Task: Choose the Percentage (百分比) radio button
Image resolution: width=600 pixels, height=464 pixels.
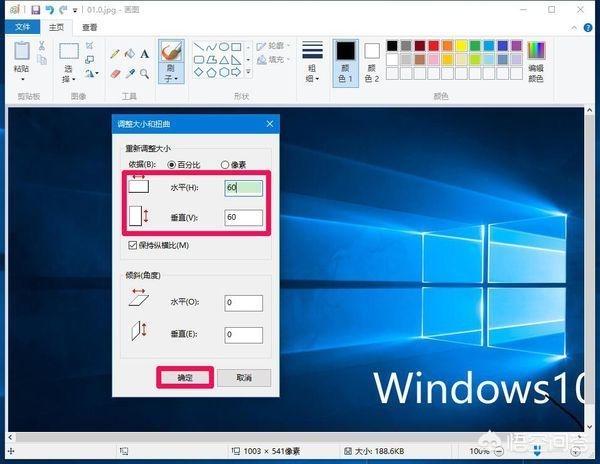Action: click(172, 164)
